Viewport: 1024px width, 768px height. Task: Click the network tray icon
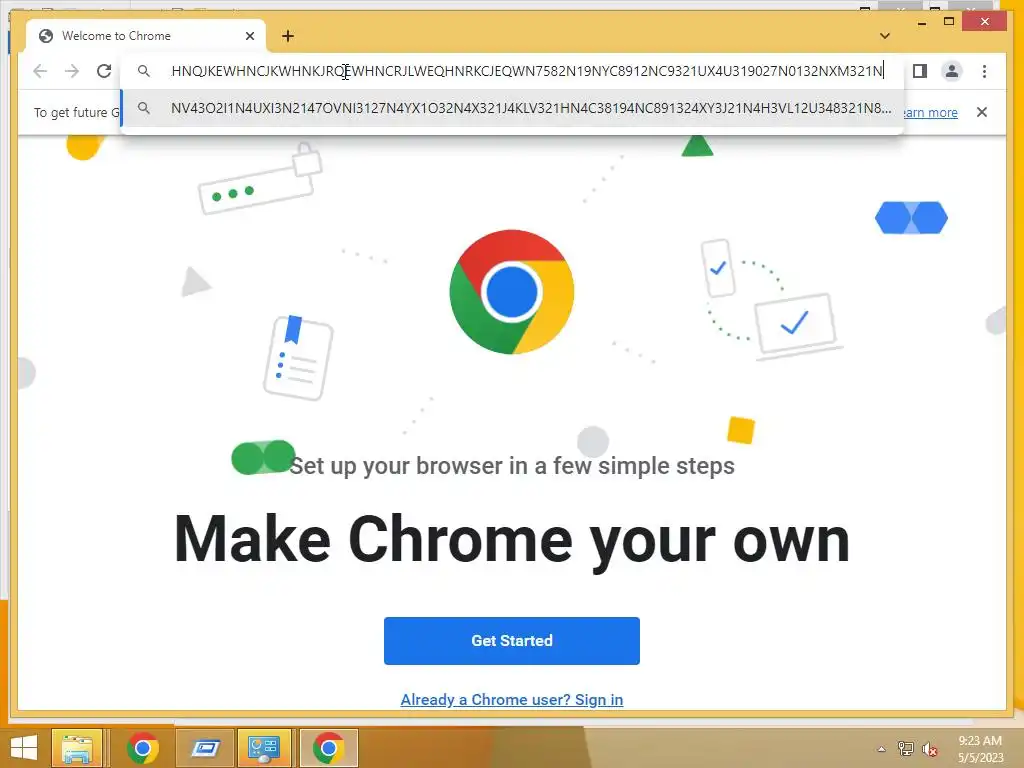click(906, 749)
